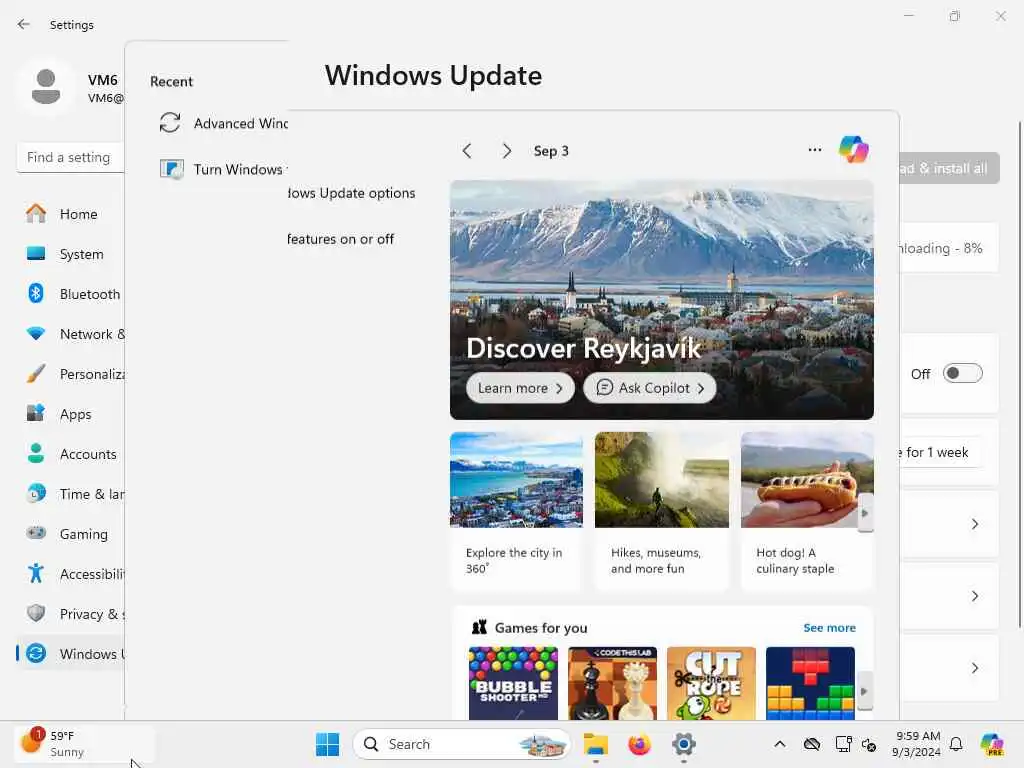Open the Copilot icon in widgets panel
Image resolution: width=1024 pixels, height=768 pixels.
click(x=853, y=150)
